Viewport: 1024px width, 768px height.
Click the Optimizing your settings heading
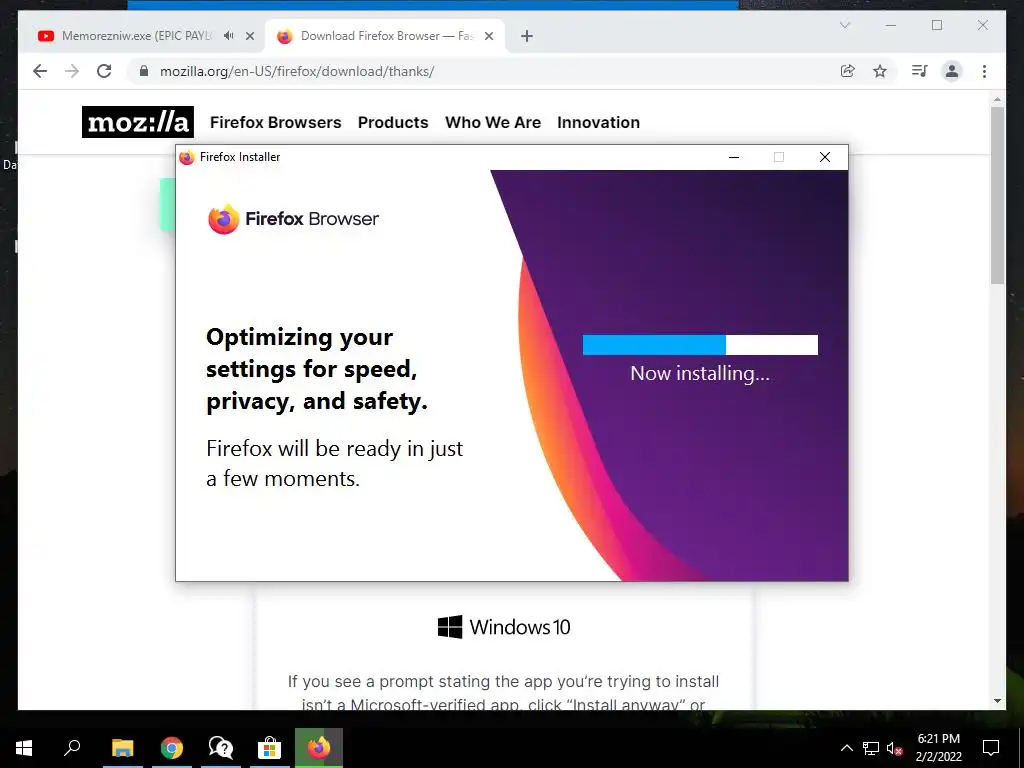coord(317,369)
